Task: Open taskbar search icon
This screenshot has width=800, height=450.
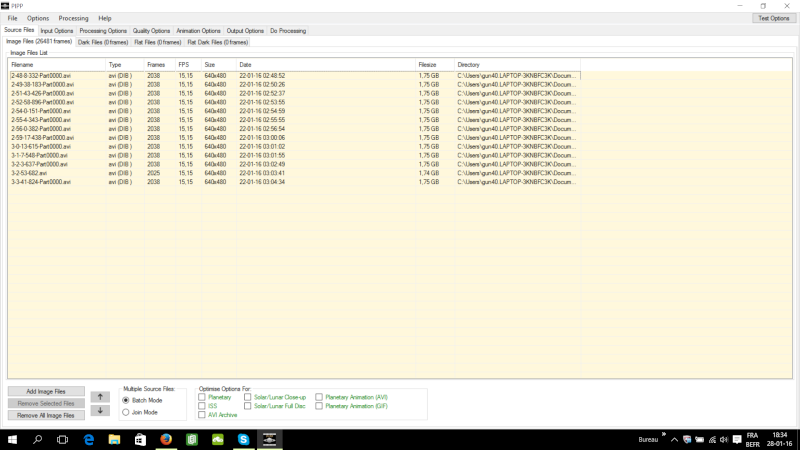Action: [37, 439]
